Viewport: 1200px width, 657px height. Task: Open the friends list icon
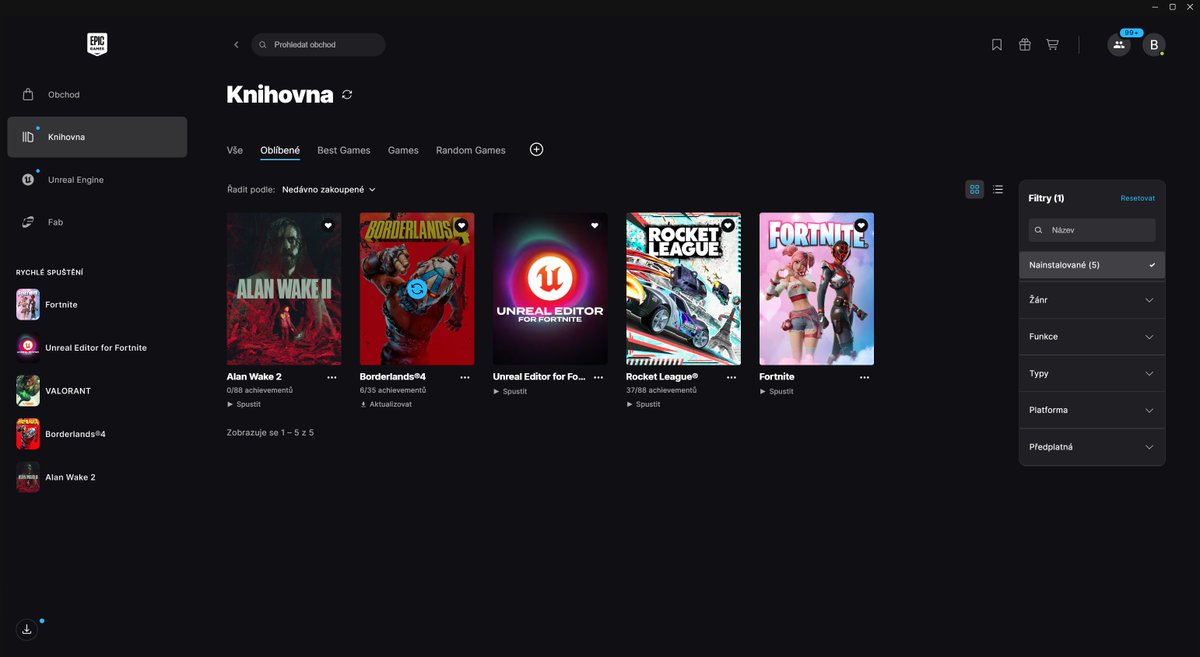tap(1119, 45)
